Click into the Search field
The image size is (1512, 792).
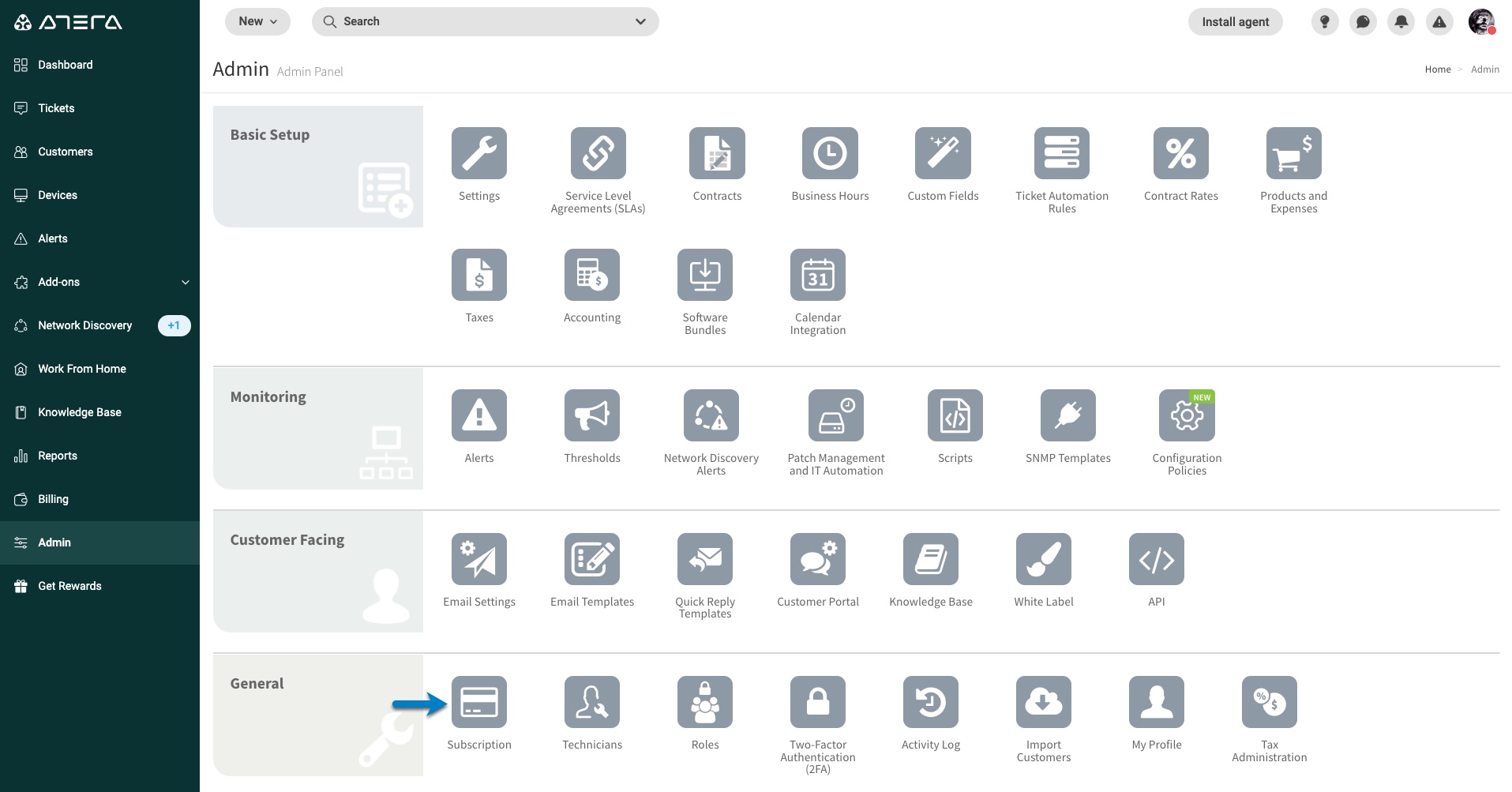click(485, 21)
